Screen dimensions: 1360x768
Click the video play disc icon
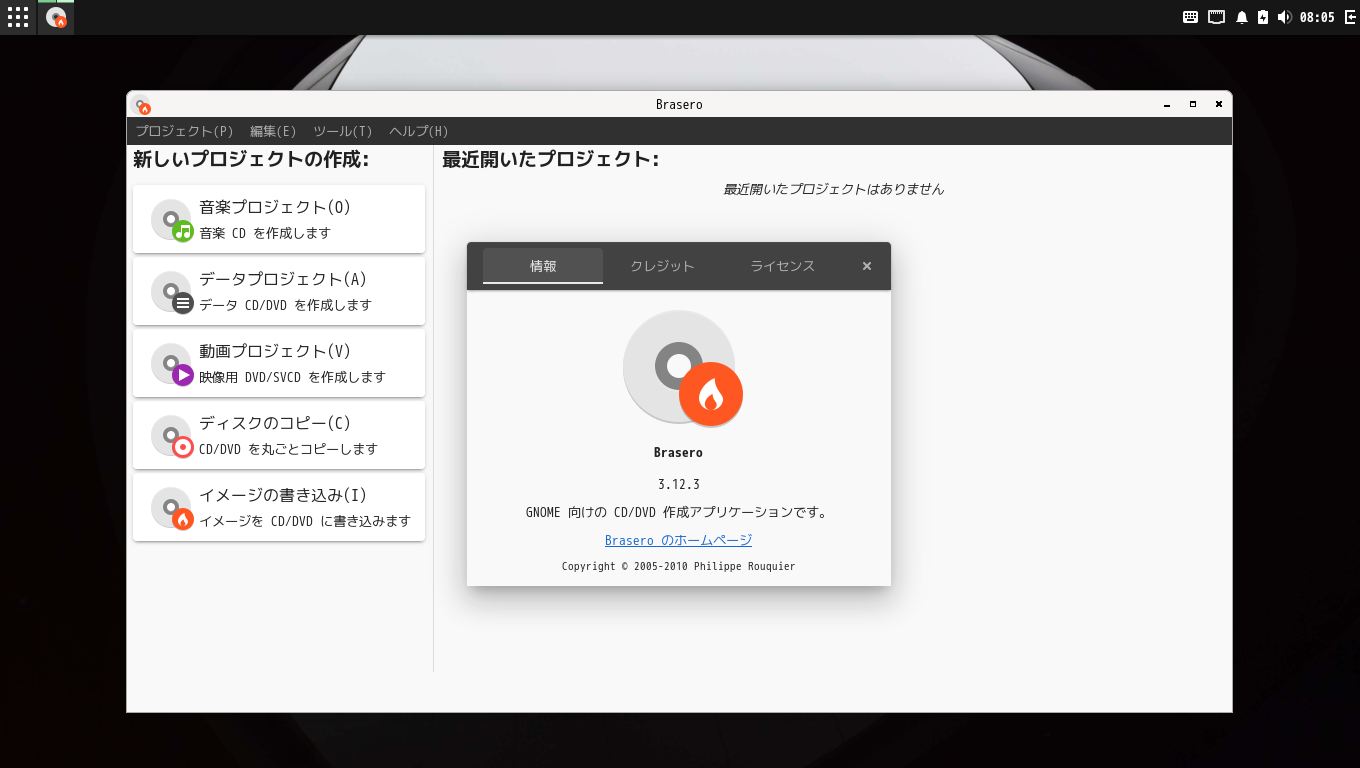(171, 363)
